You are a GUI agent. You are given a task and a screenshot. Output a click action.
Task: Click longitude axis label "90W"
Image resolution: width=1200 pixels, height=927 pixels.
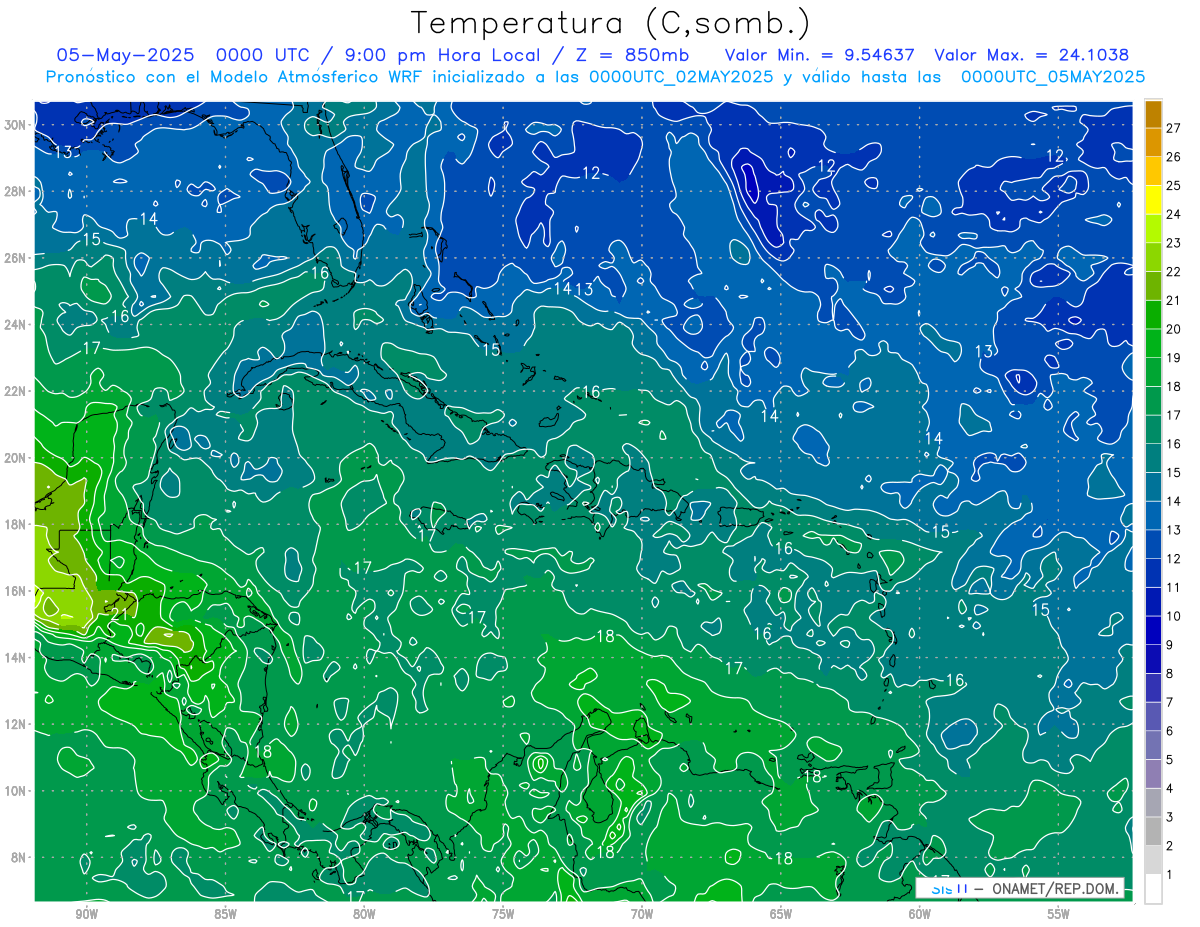coord(87,915)
